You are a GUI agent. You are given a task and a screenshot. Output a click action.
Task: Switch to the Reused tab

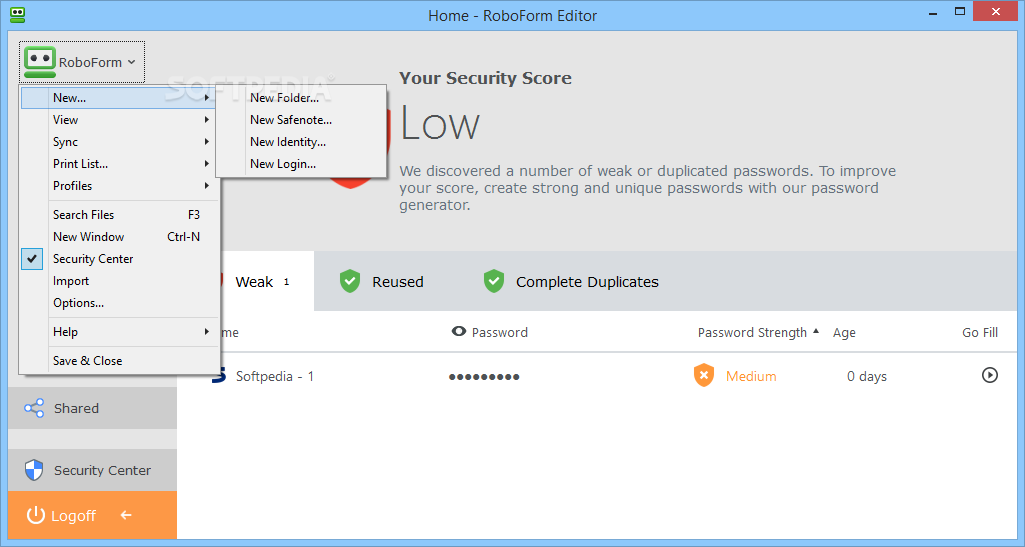[x=382, y=282]
